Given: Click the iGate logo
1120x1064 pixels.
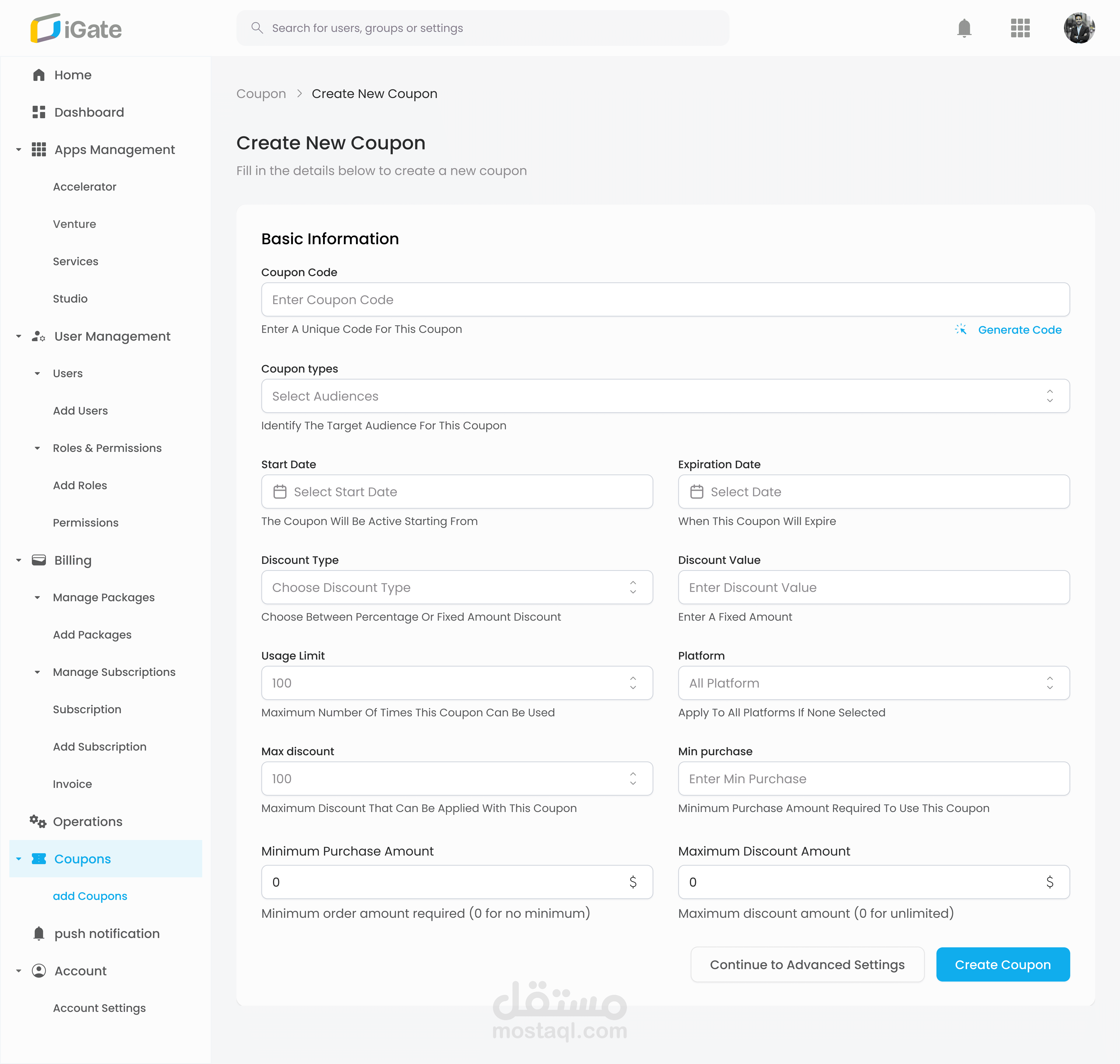Looking at the screenshot, I should 76,28.
